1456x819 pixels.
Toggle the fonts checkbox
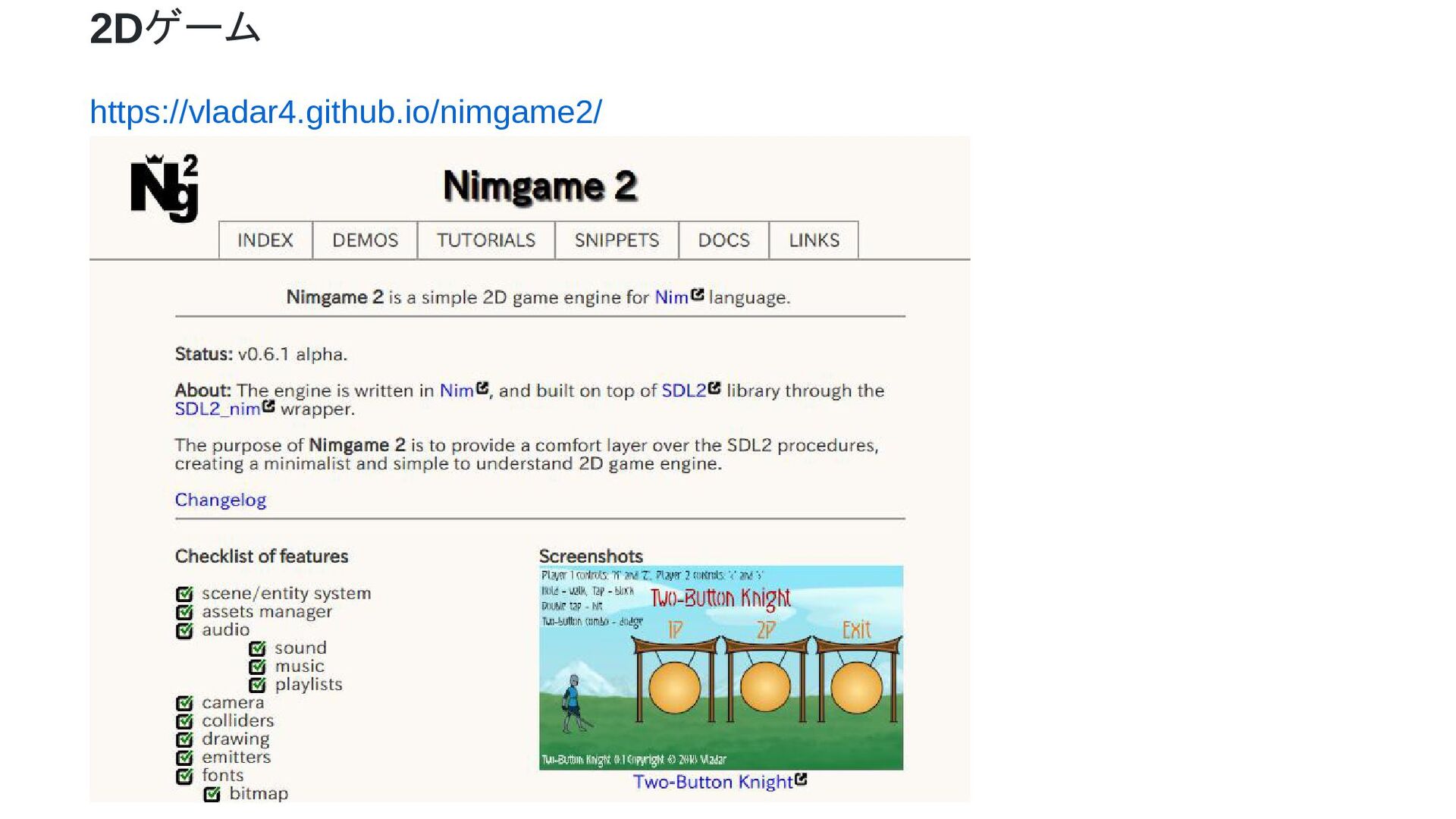184,776
